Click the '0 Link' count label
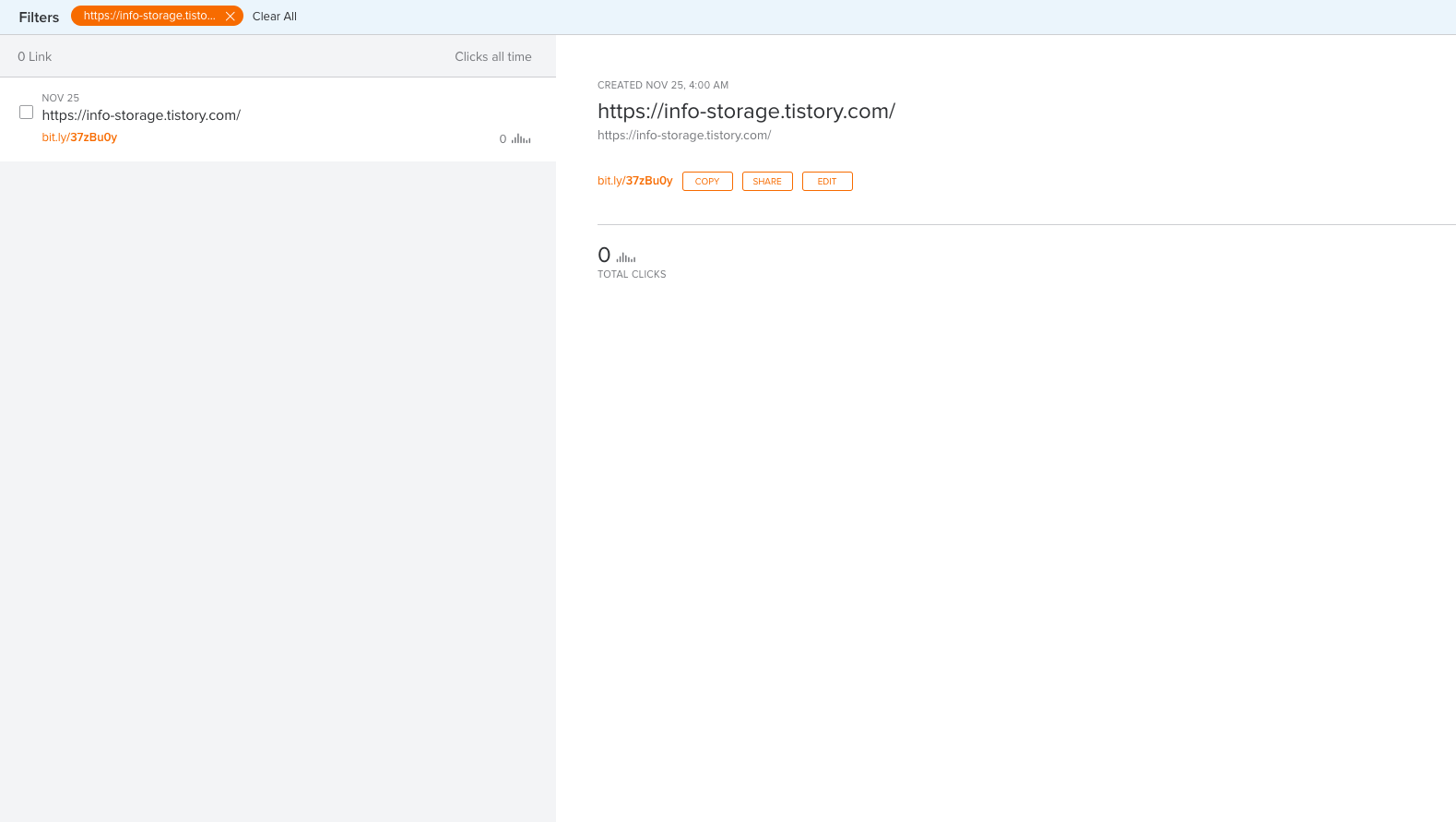Image resolution: width=1456 pixels, height=822 pixels. click(x=35, y=56)
